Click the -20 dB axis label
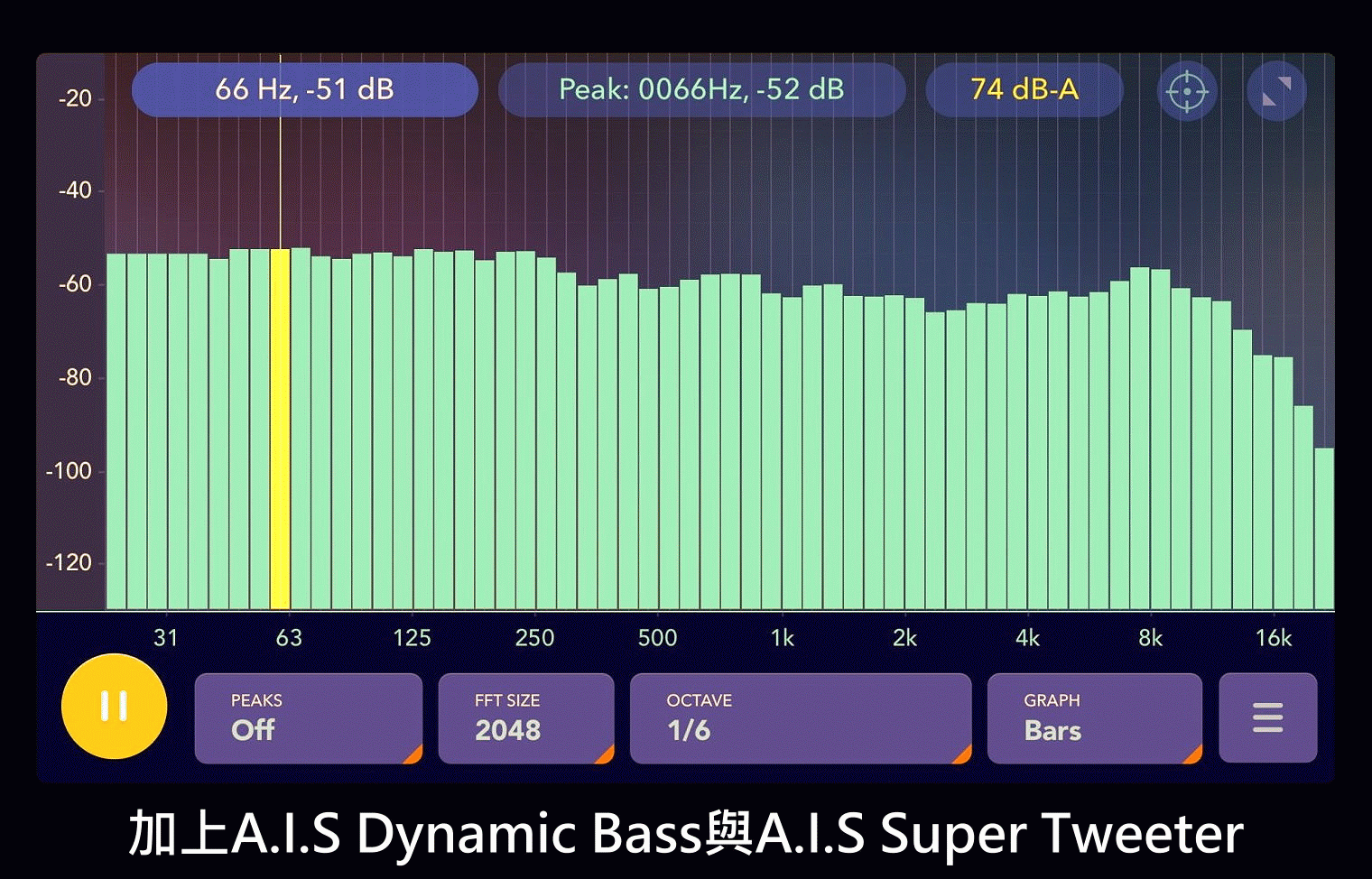 point(75,98)
